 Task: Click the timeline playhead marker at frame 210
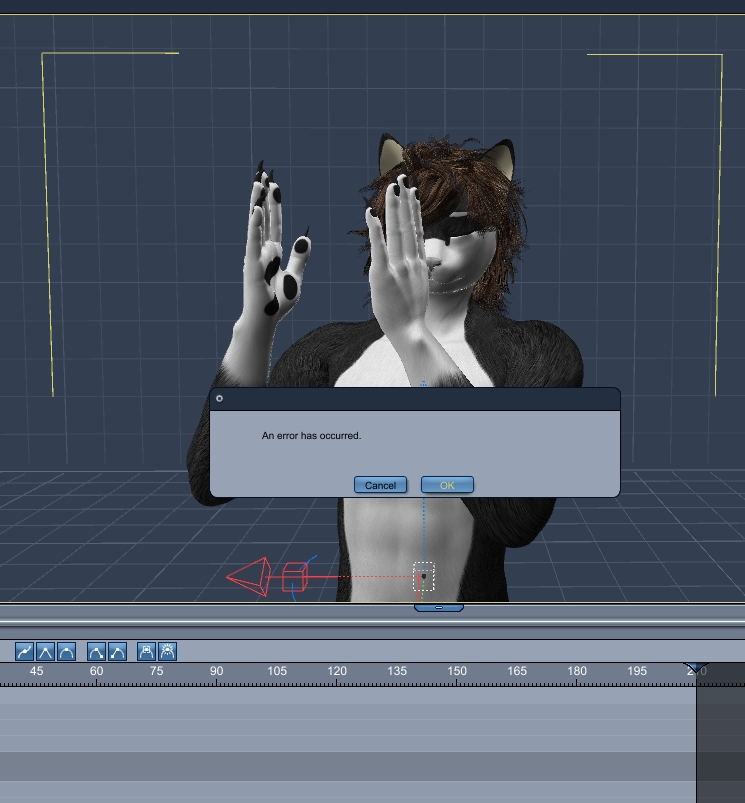696,668
